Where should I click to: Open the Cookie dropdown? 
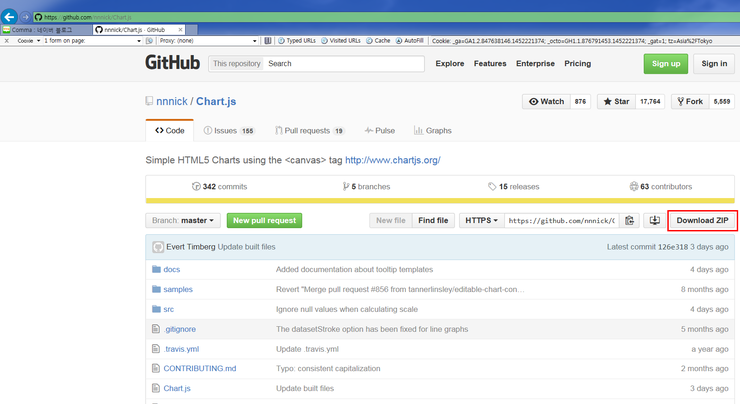coord(28,41)
